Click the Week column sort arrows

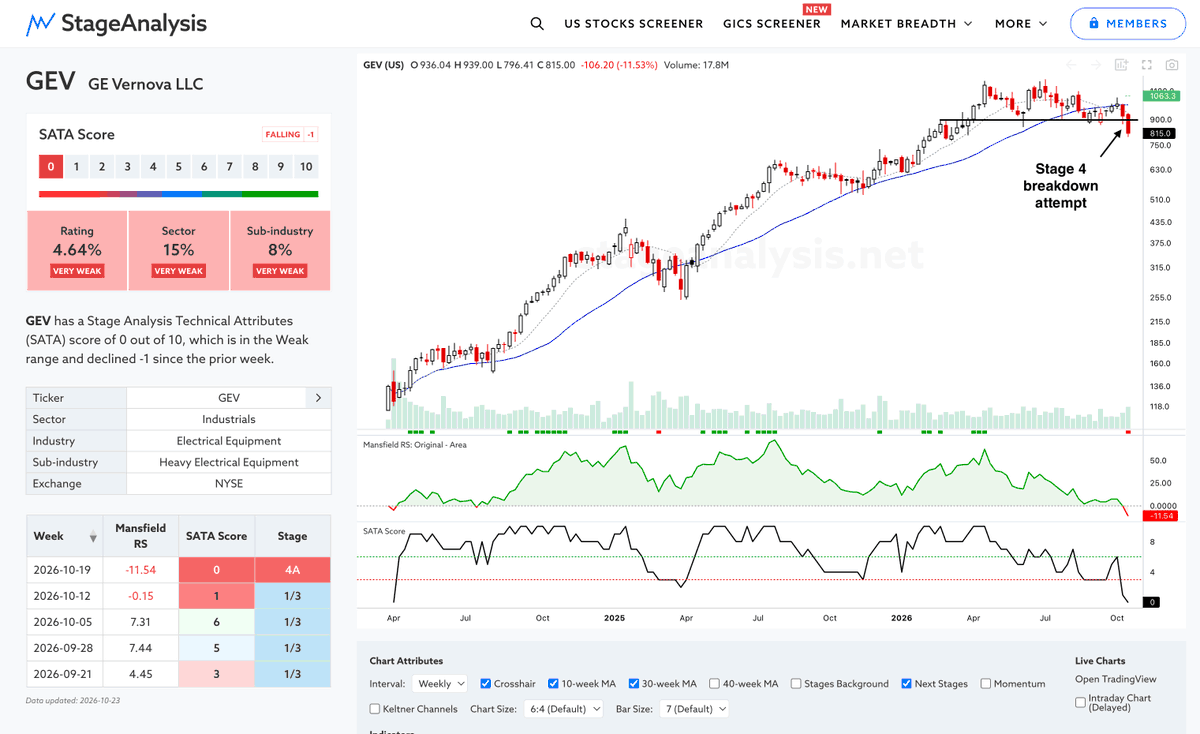[93, 537]
